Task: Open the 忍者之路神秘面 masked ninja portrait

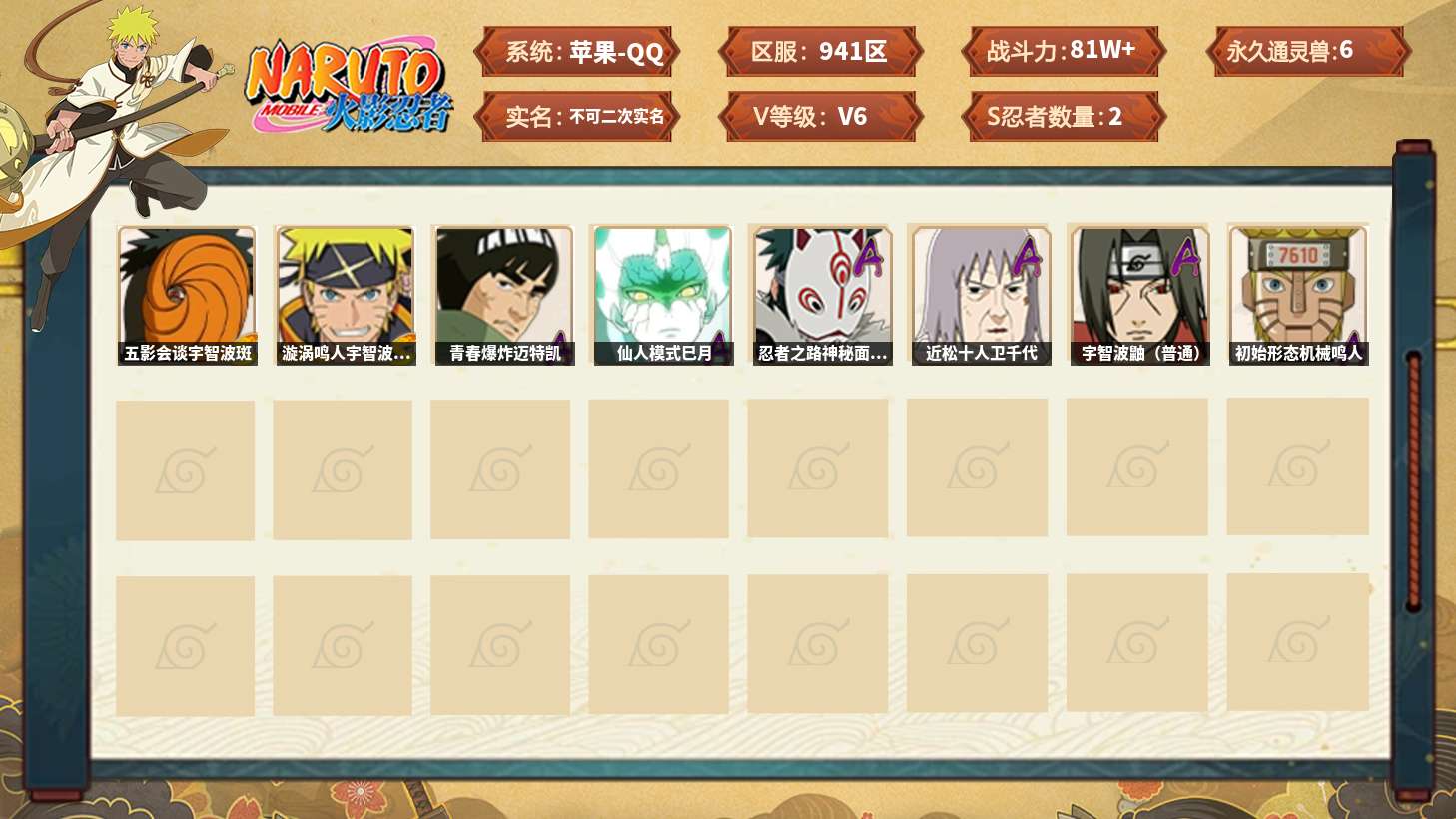Action: pos(822,296)
